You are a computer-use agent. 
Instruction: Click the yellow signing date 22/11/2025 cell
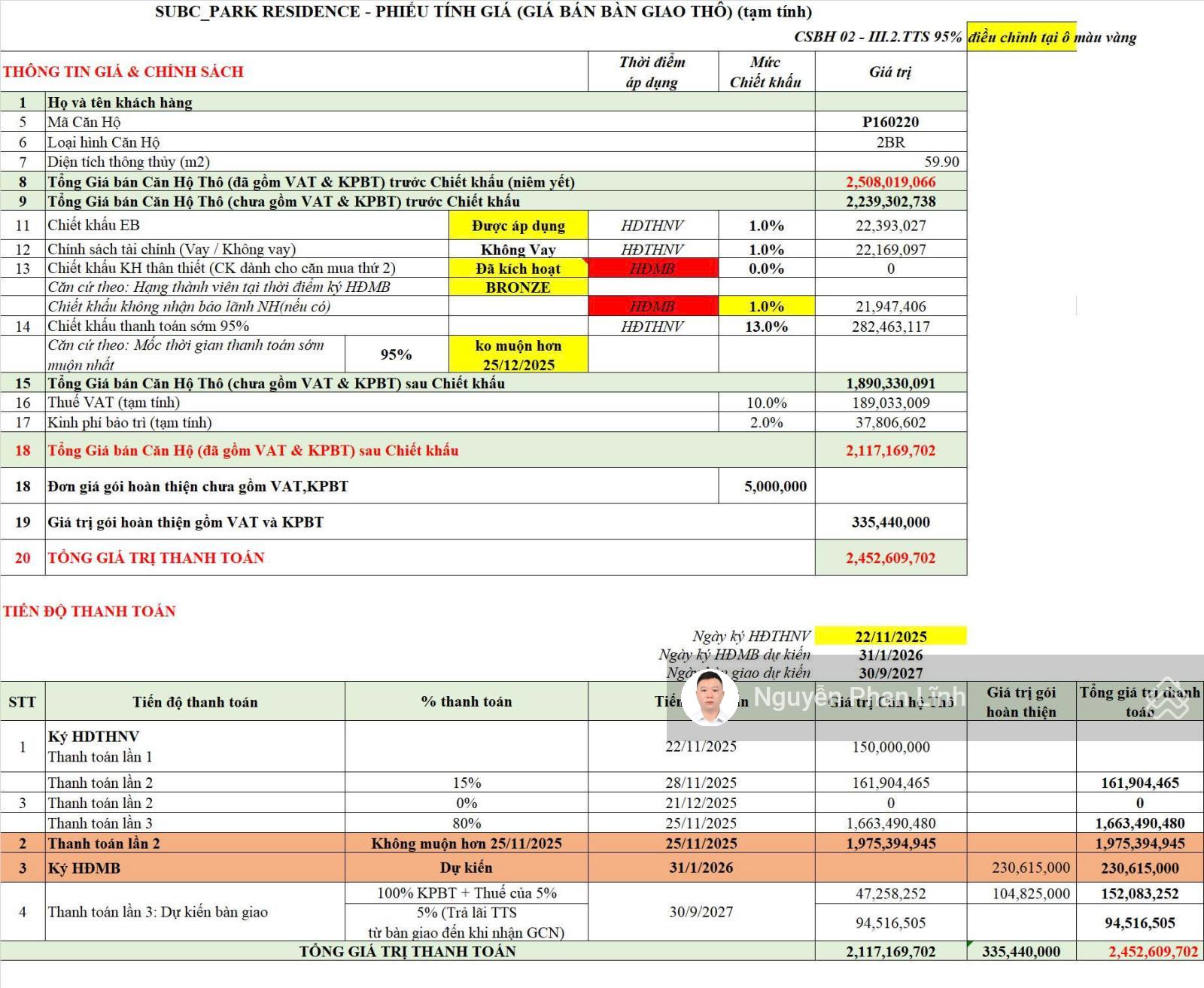click(x=890, y=637)
